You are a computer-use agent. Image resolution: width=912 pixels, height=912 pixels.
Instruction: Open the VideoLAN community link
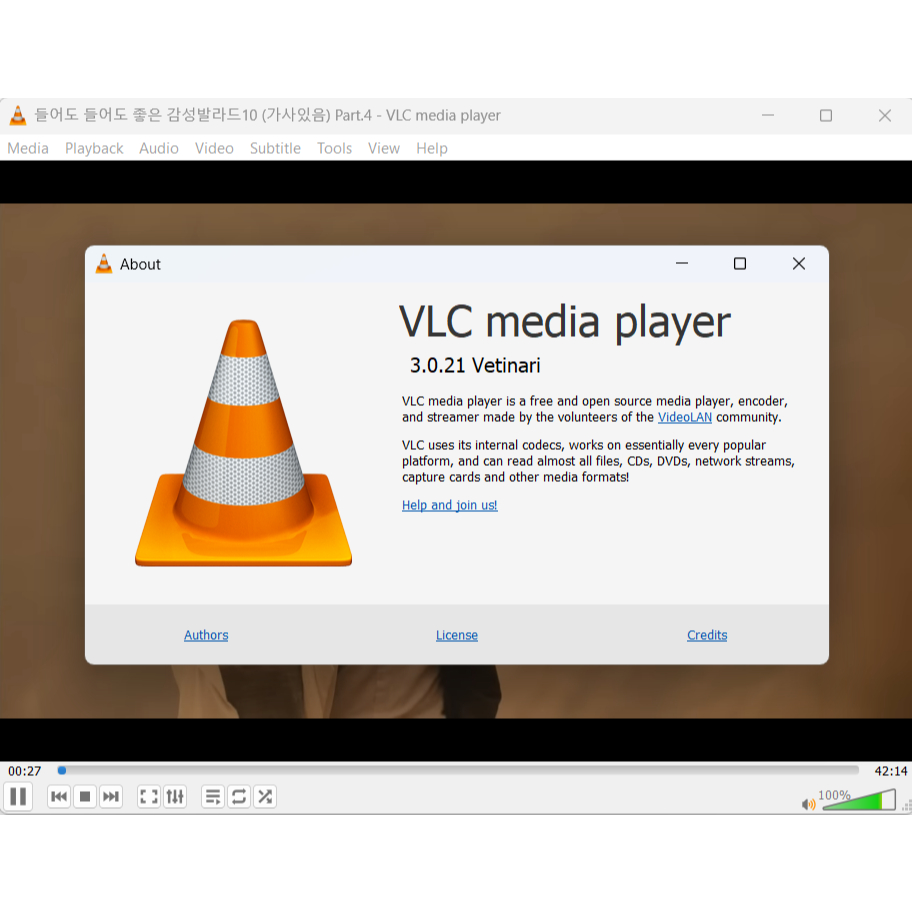click(x=685, y=417)
